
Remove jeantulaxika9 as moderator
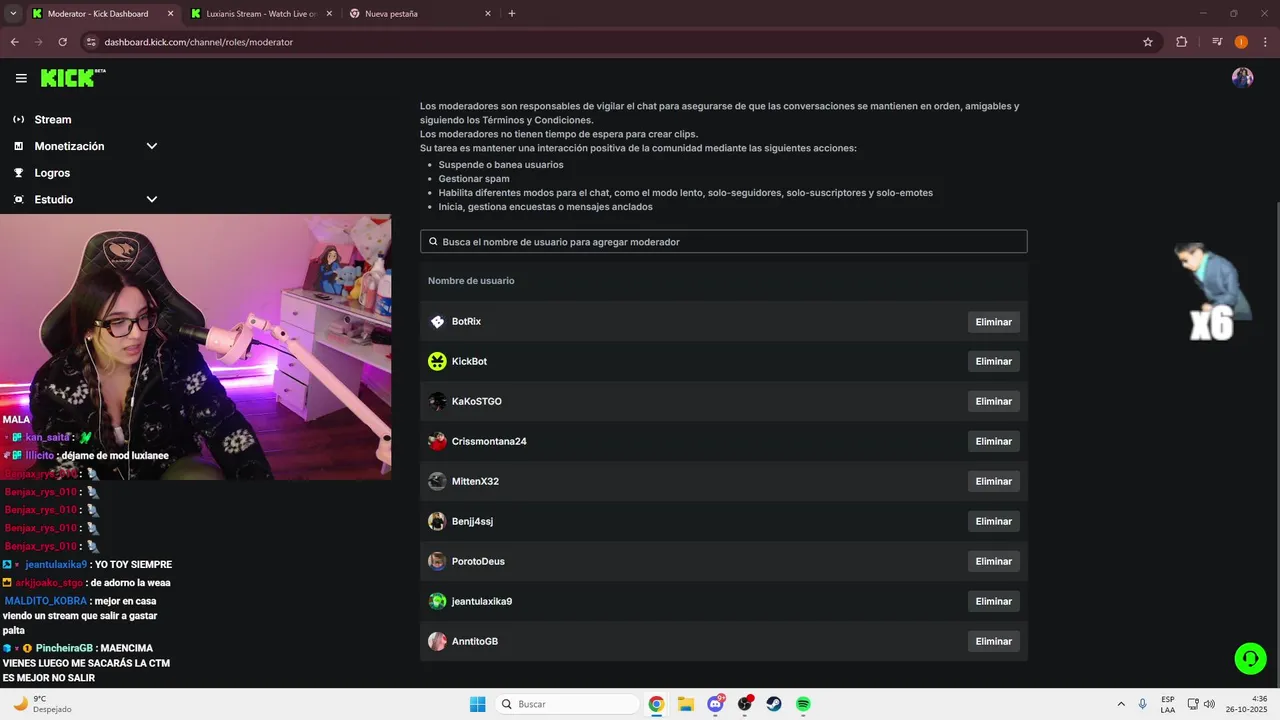click(x=993, y=601)
